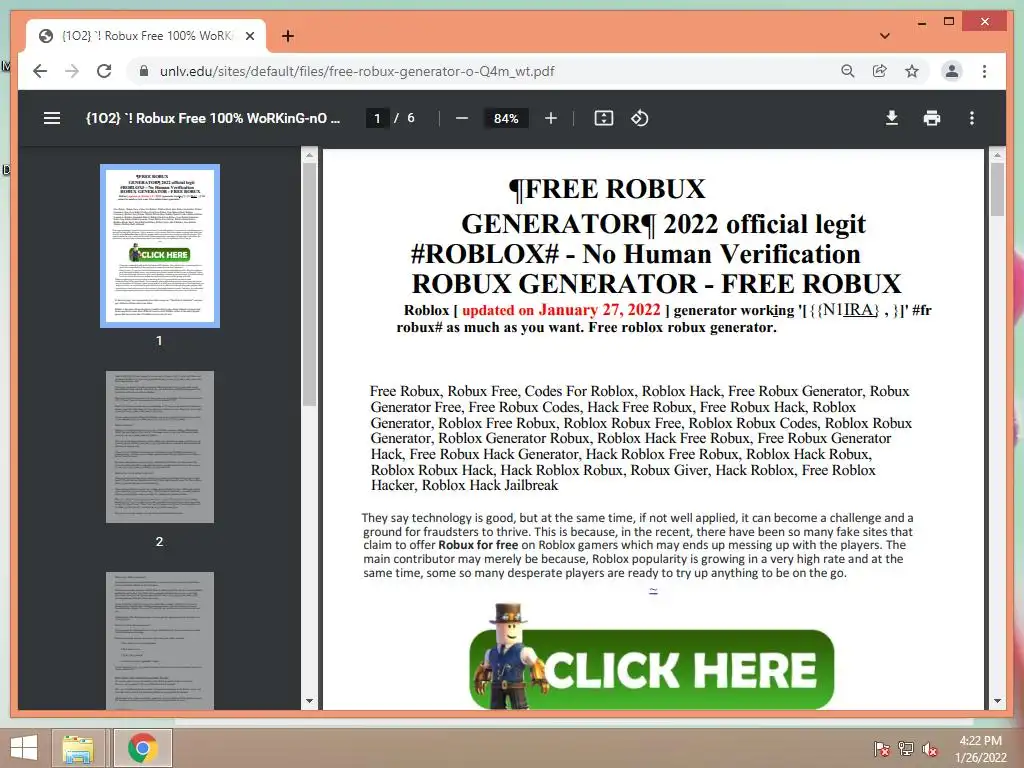The width and height of the screenshot is (1024, 768).
Task: Print the PDF document
Action: click(932, 118)
